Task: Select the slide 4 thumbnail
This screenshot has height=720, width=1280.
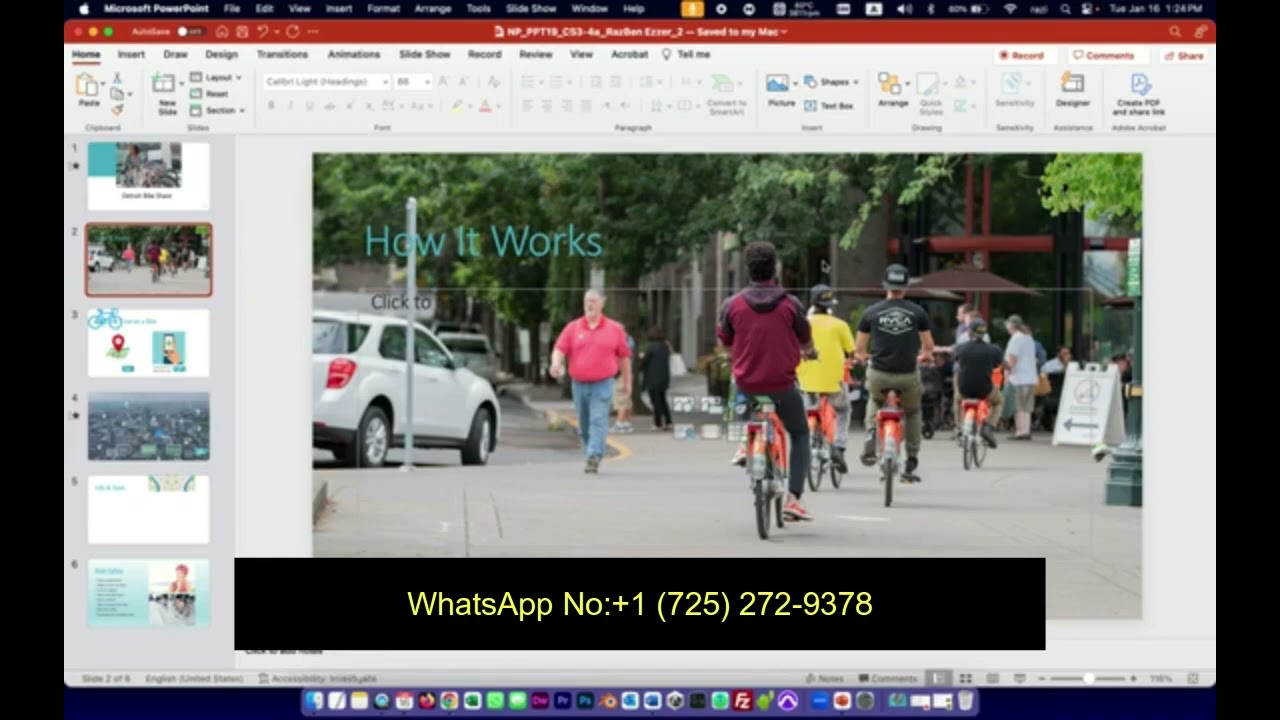Action: (148, 426)
